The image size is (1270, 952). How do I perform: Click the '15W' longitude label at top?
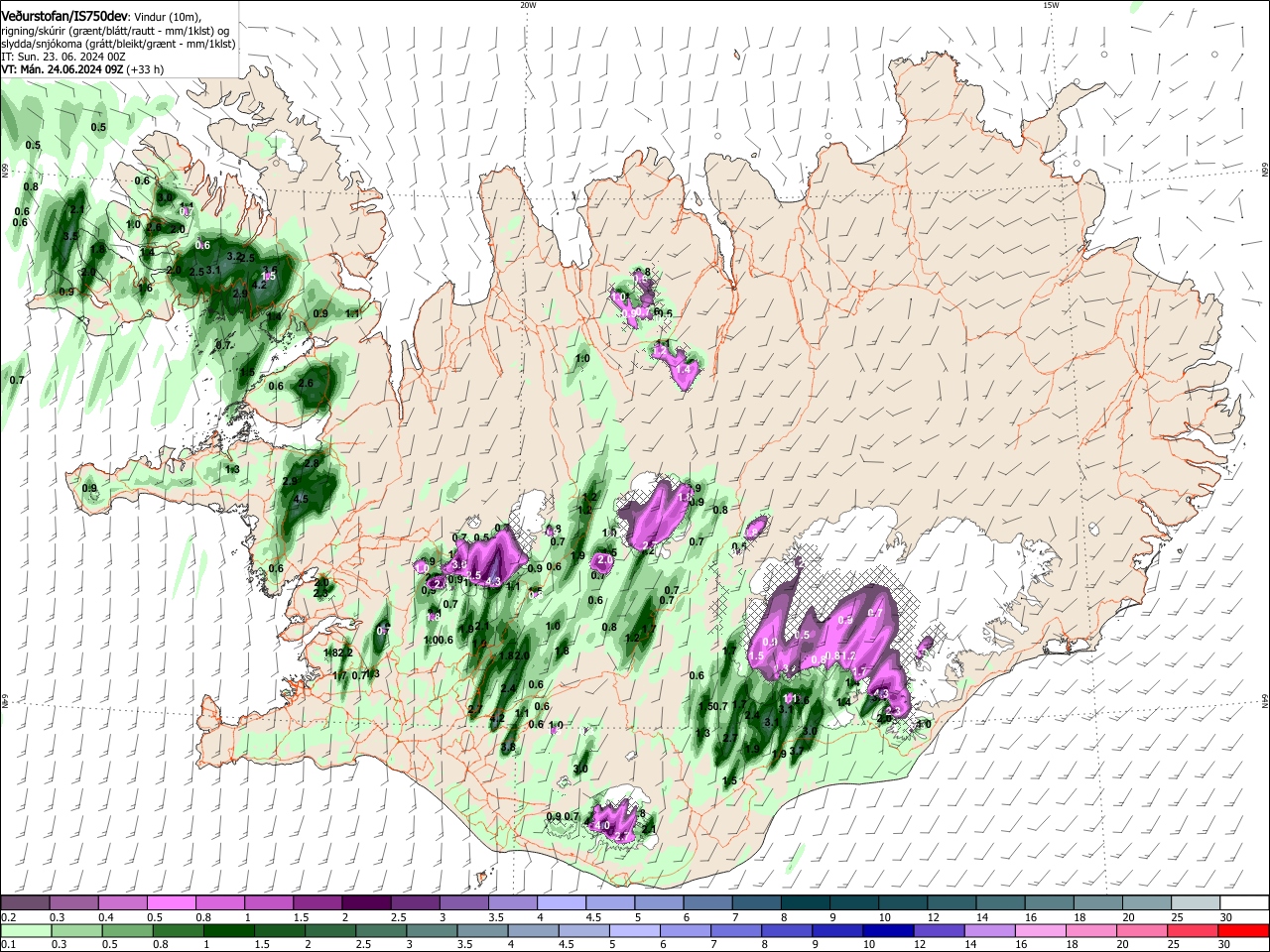tap(1051, 4)
